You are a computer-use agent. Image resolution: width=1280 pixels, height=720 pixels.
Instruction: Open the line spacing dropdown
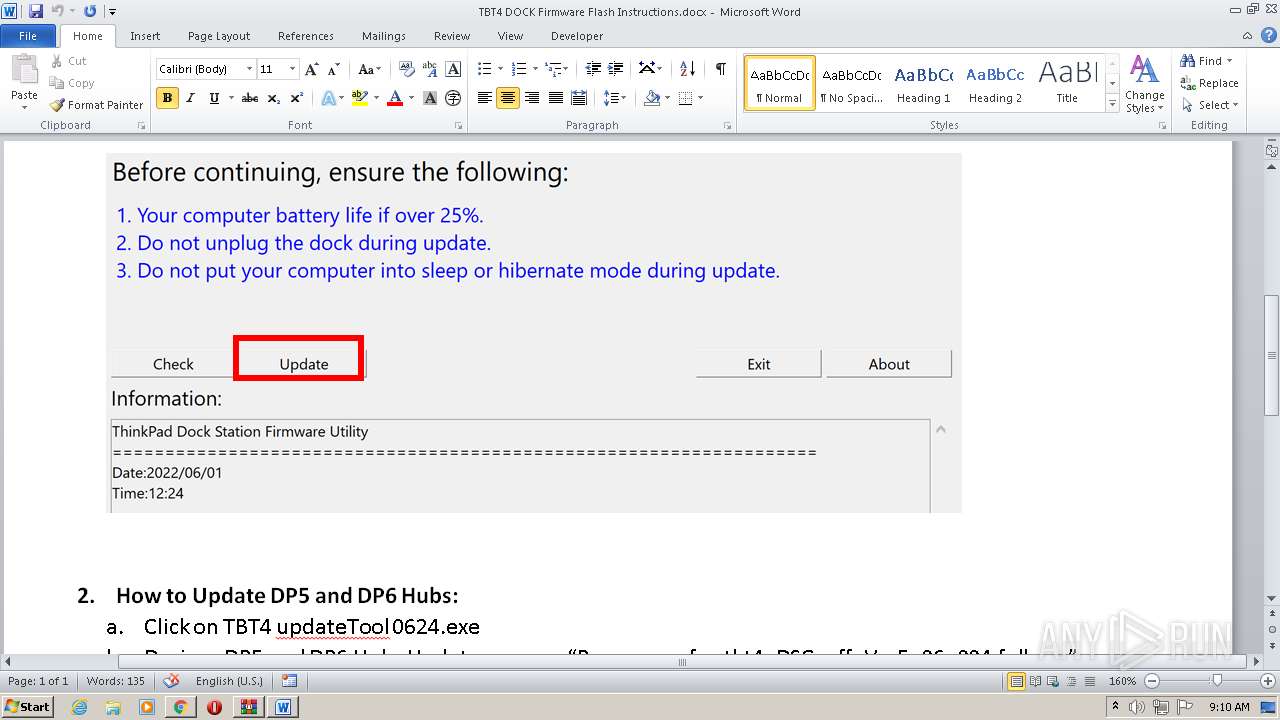point(616,98)
